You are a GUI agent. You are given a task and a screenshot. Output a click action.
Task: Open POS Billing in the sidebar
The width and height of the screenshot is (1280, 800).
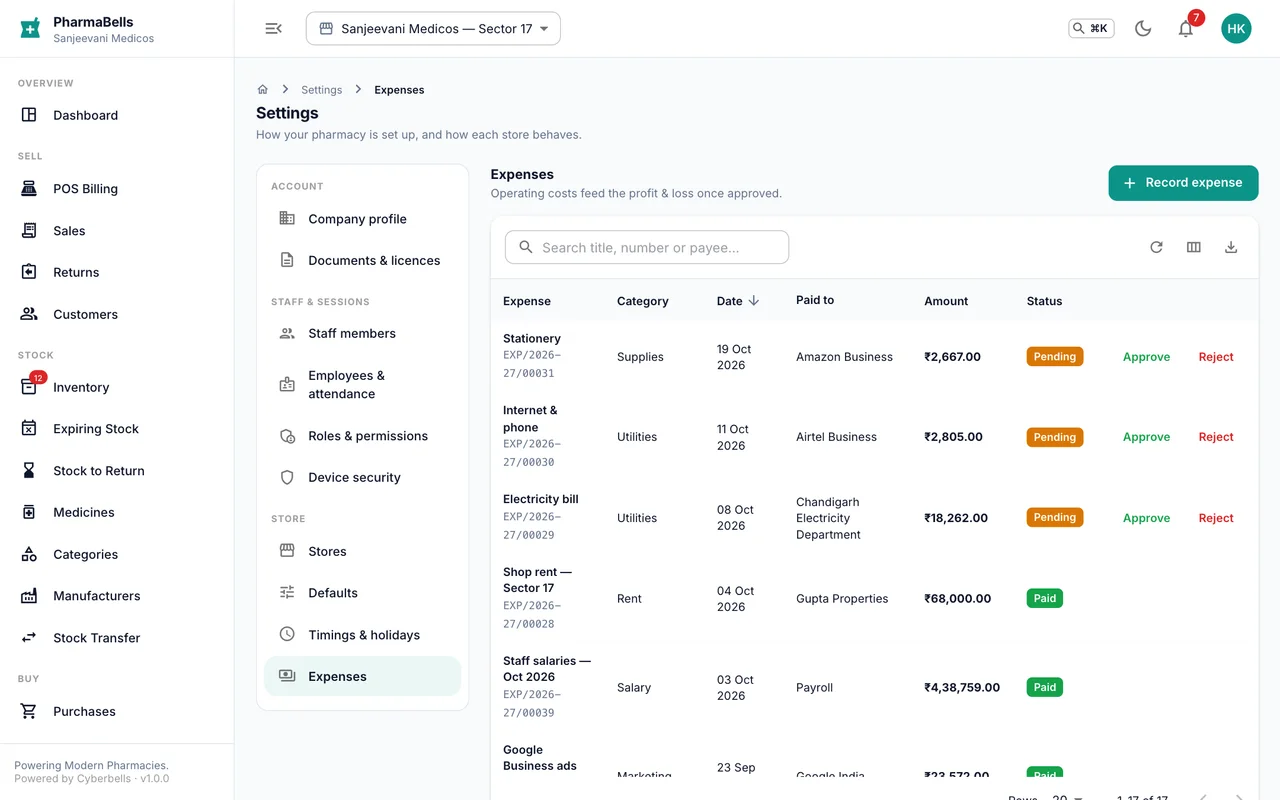click(x=117, y=189)
